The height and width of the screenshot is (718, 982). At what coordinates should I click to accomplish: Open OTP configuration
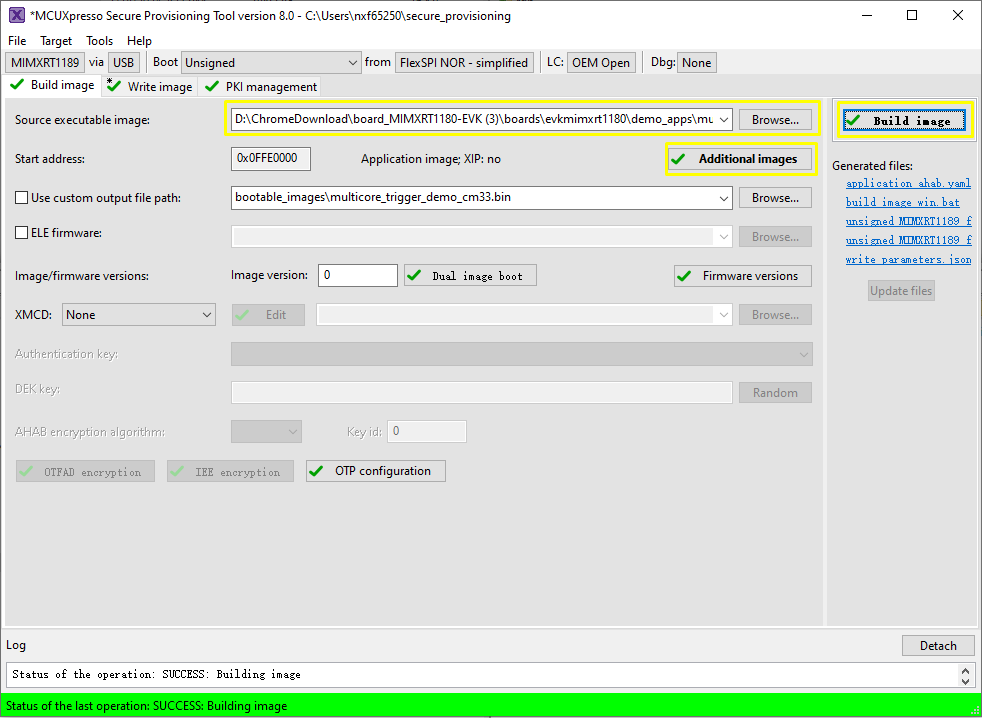[376, 471]
